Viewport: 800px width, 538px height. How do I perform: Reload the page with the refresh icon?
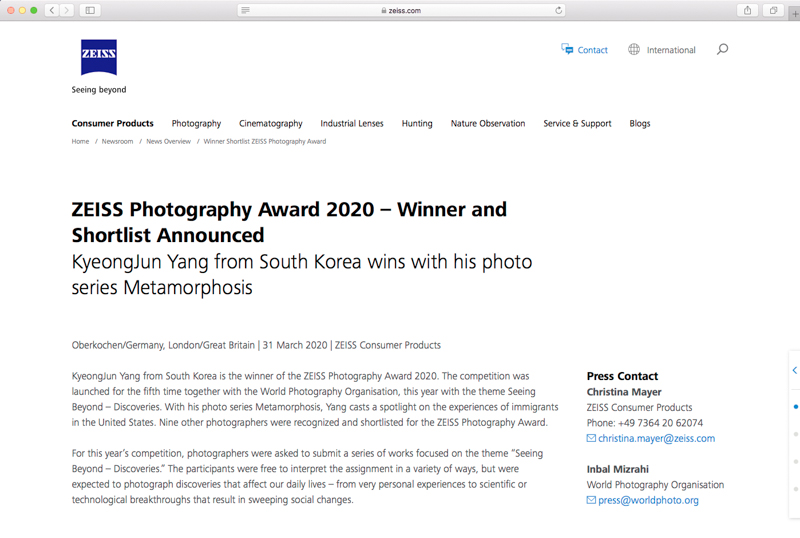(x=558, y=10)
